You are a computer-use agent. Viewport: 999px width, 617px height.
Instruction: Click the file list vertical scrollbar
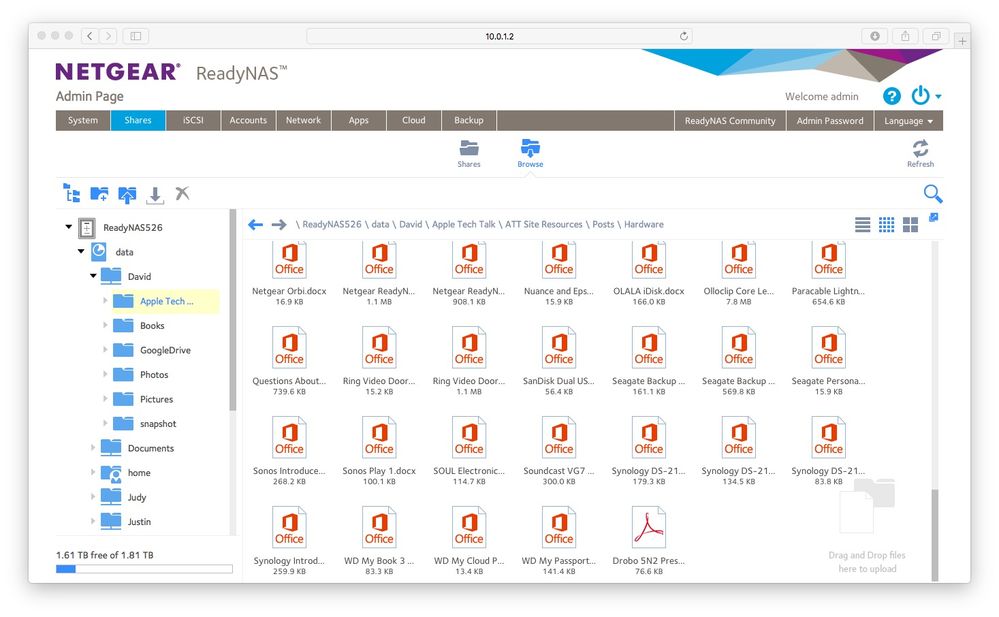[x=935, y=534]
